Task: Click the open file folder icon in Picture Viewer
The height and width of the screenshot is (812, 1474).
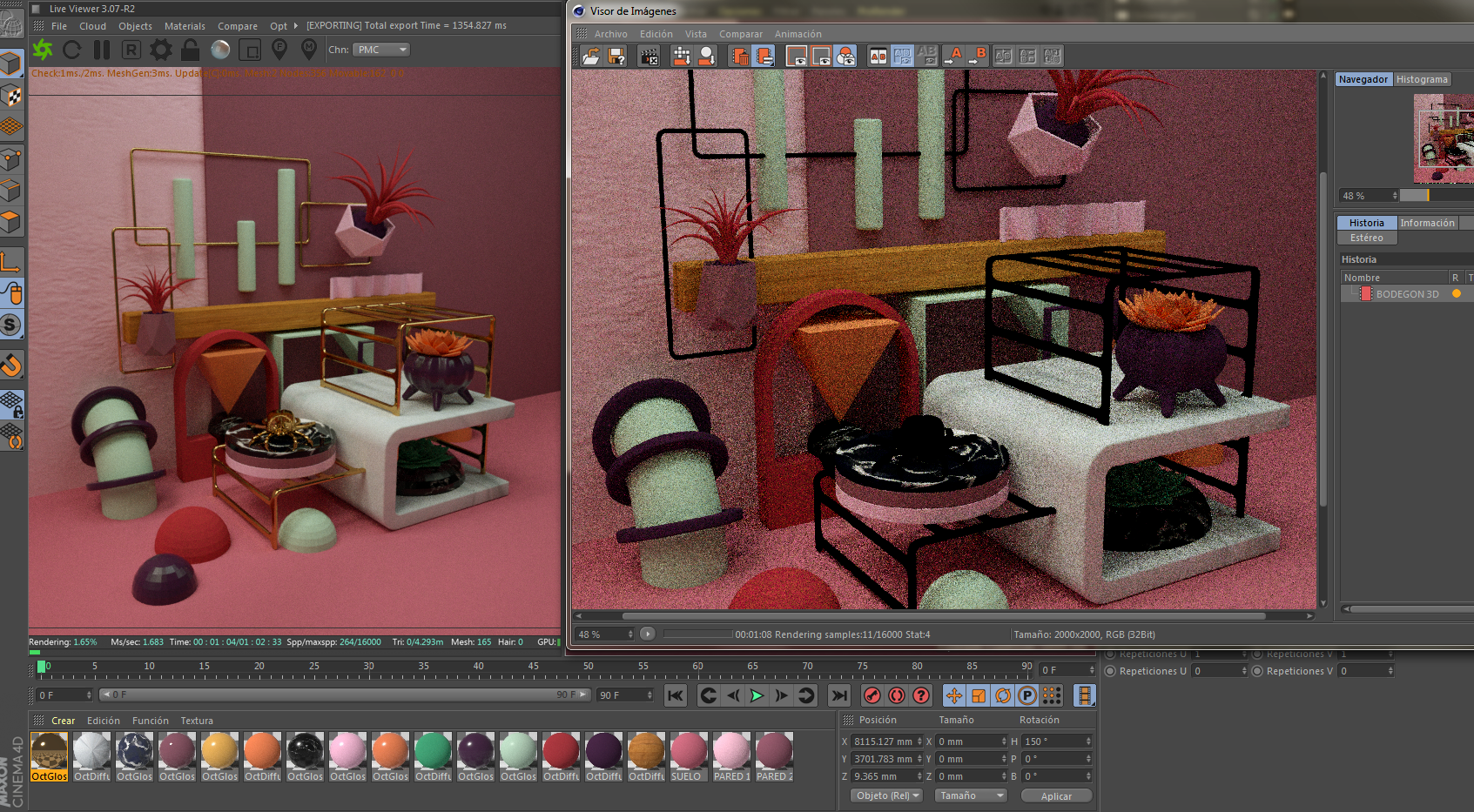Action: click(x=591, y=57)
